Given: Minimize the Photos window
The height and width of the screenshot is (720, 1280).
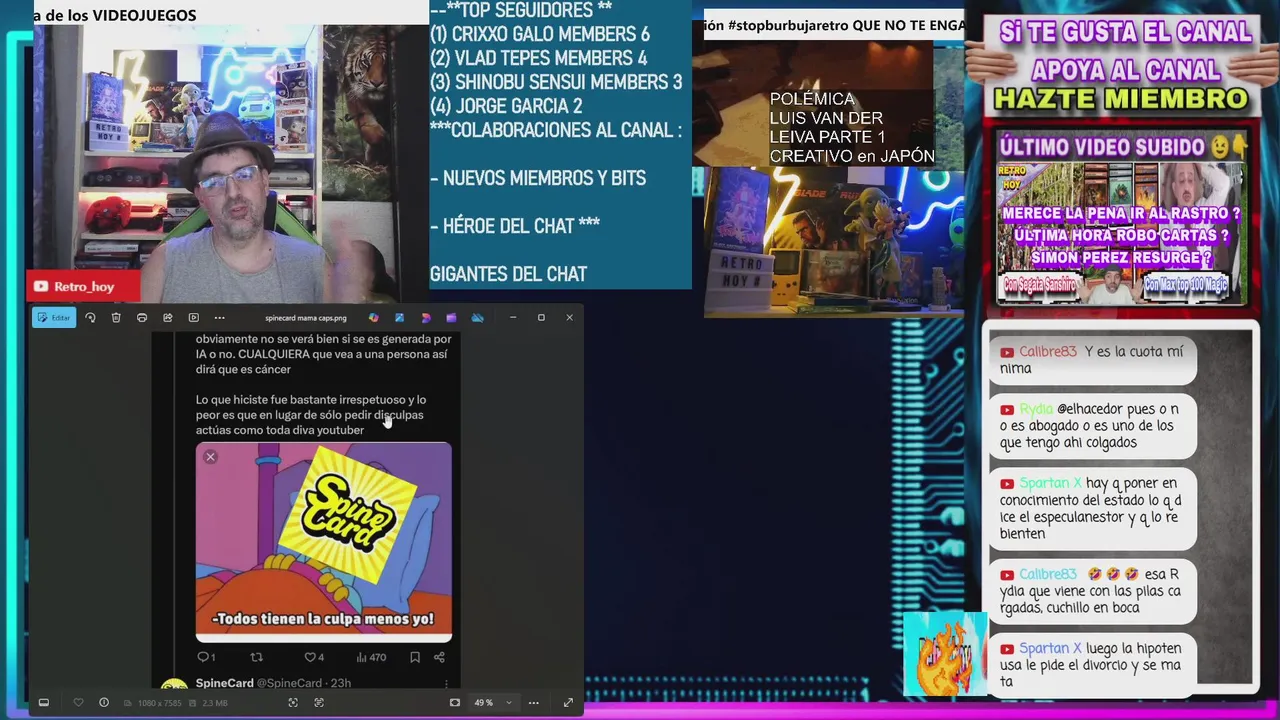Looking at the screenshot, I should (x=513, y=318).
